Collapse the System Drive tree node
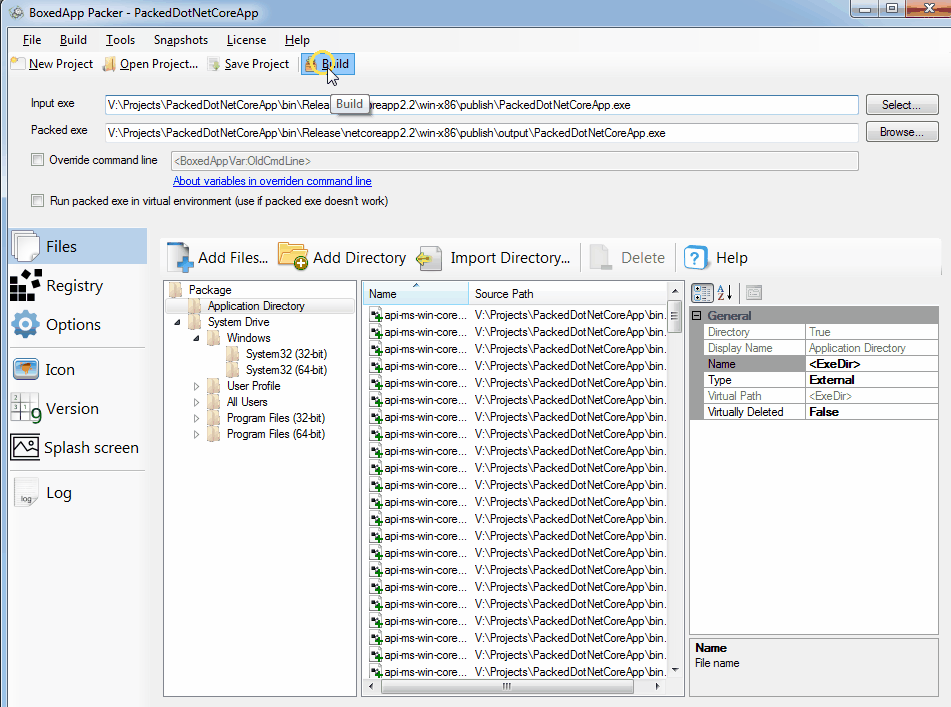This screenshot has height=707, width=951. pos(177,322)
